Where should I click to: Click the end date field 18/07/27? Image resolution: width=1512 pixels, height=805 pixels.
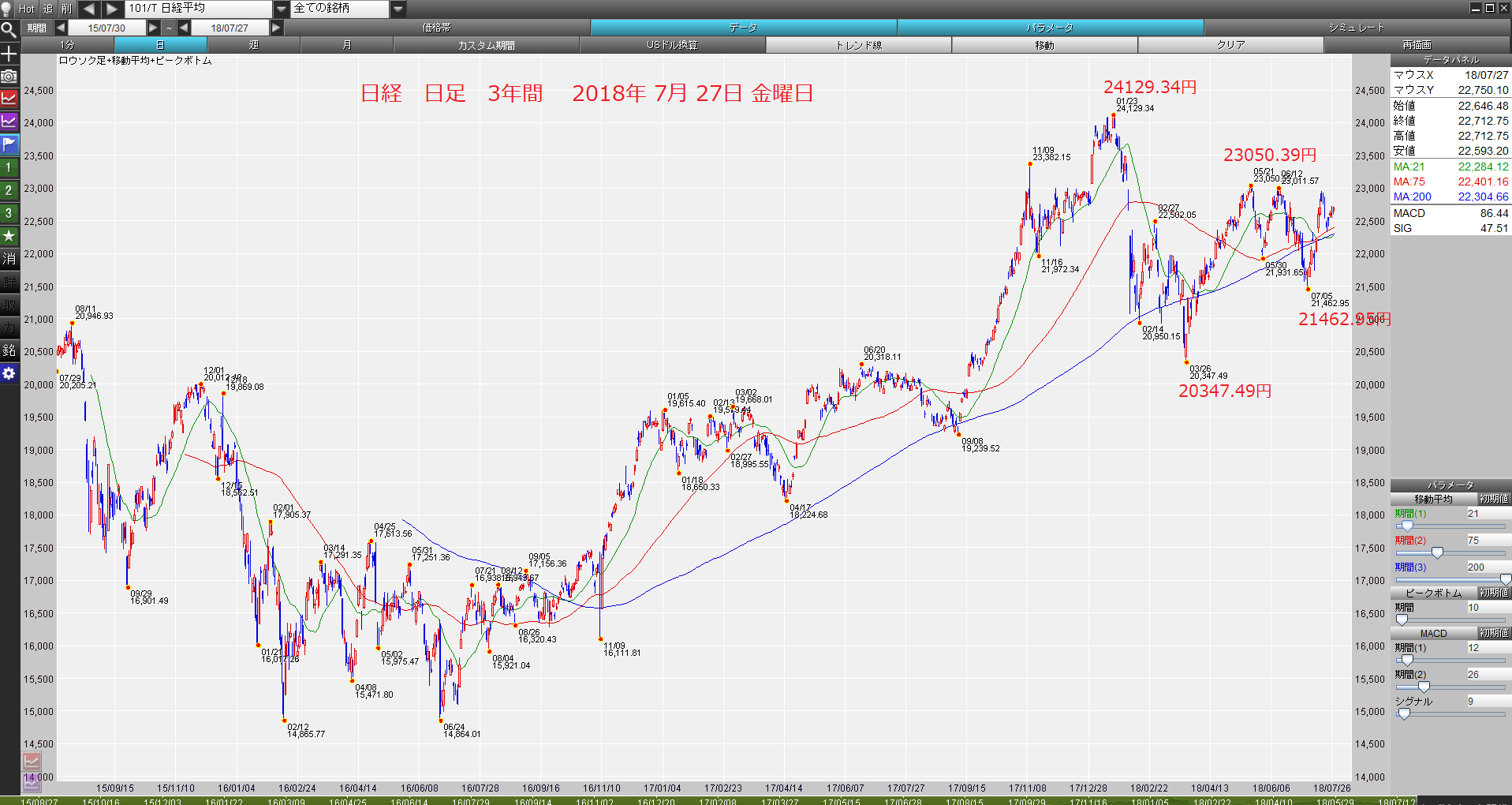click(230, 28)
